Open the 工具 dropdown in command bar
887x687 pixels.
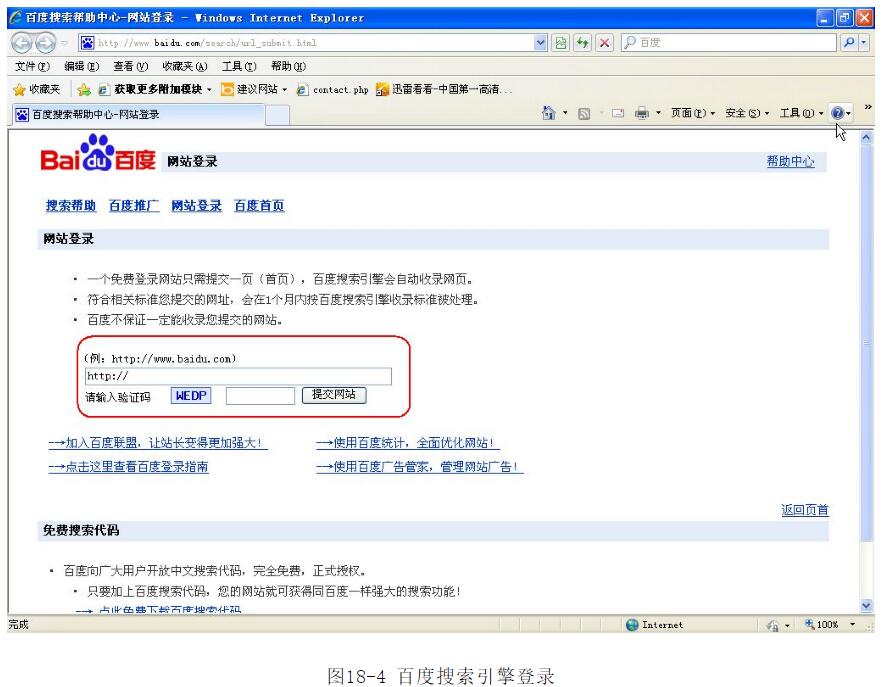pos(802,114)
